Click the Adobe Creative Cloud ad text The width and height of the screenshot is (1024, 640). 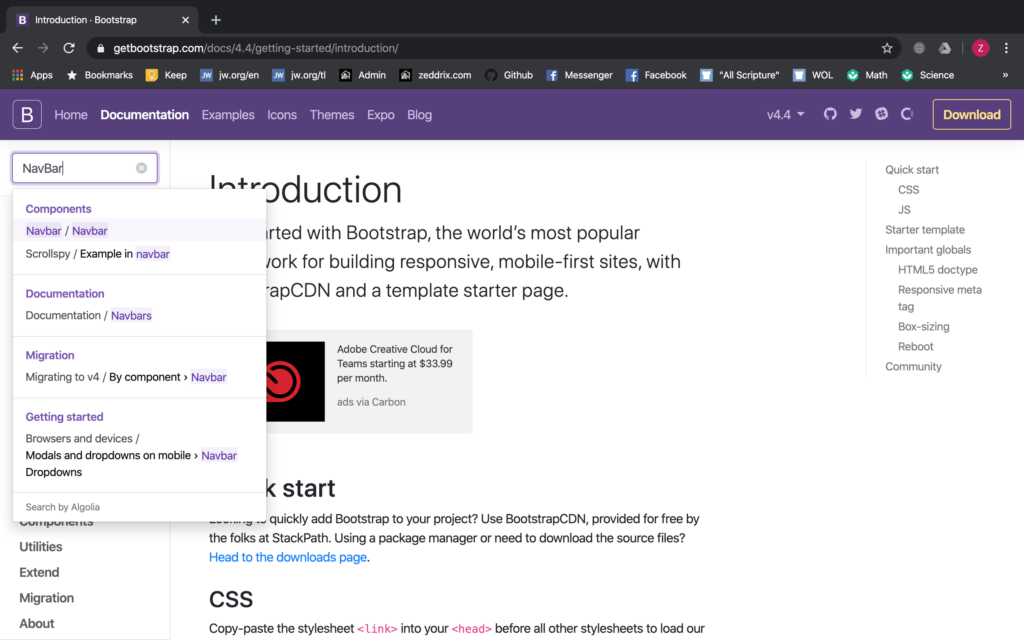394,364
